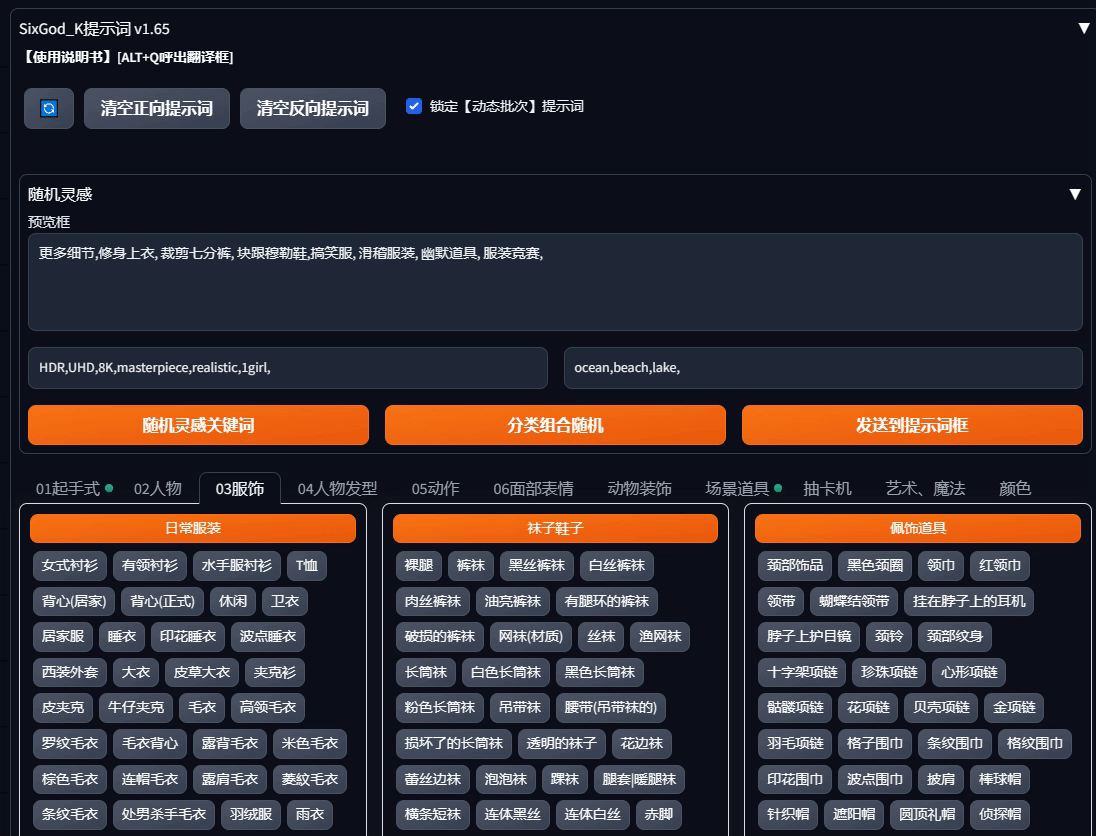1096x836 pixels.
Task: Switch to the 01起手式 tab
Action: click(x=68, y=488)
